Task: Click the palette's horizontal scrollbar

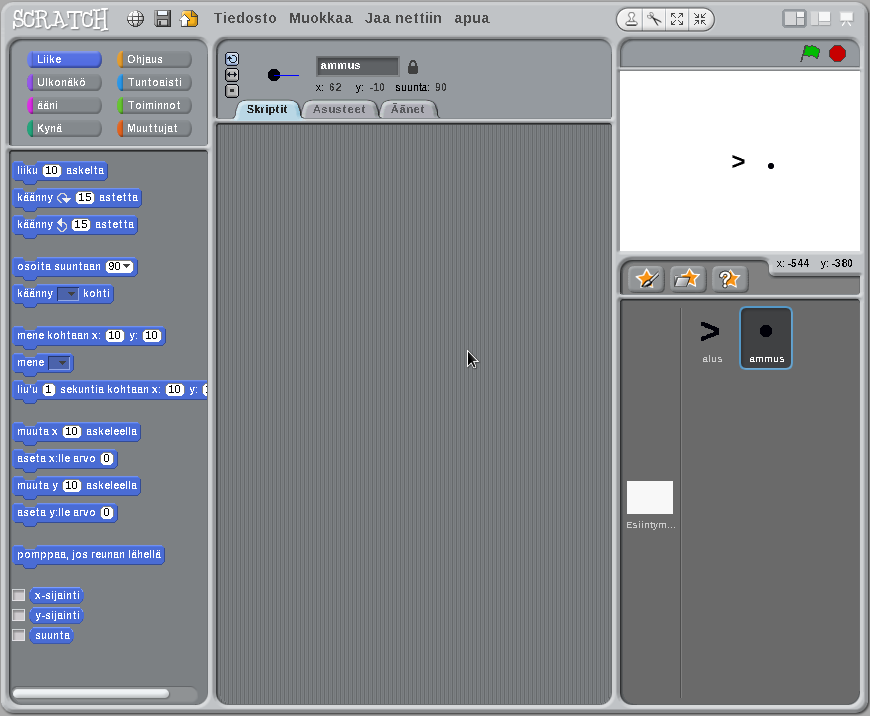Action: [92, 693]
